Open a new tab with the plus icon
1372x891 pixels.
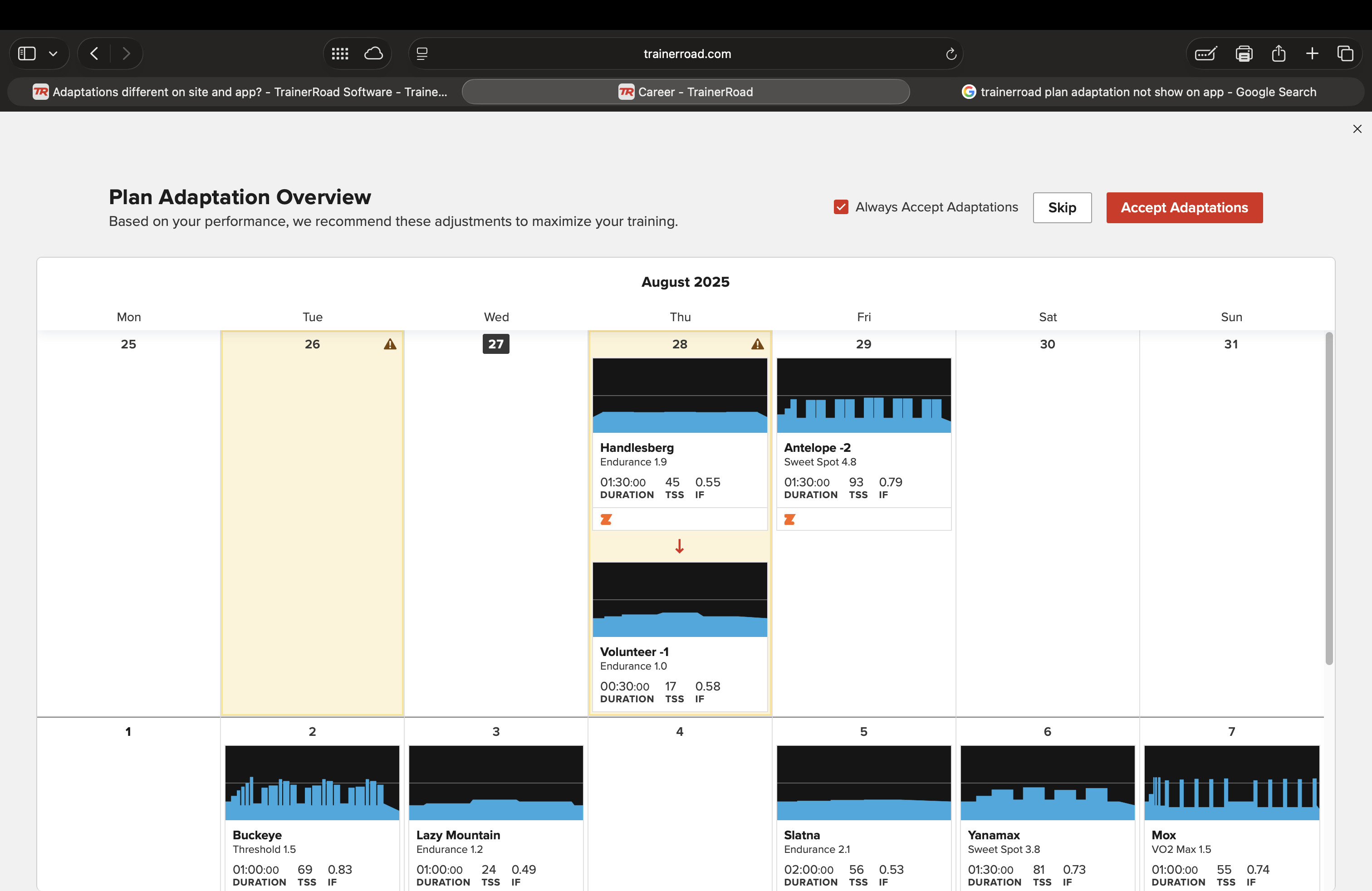pos(1312,54)
